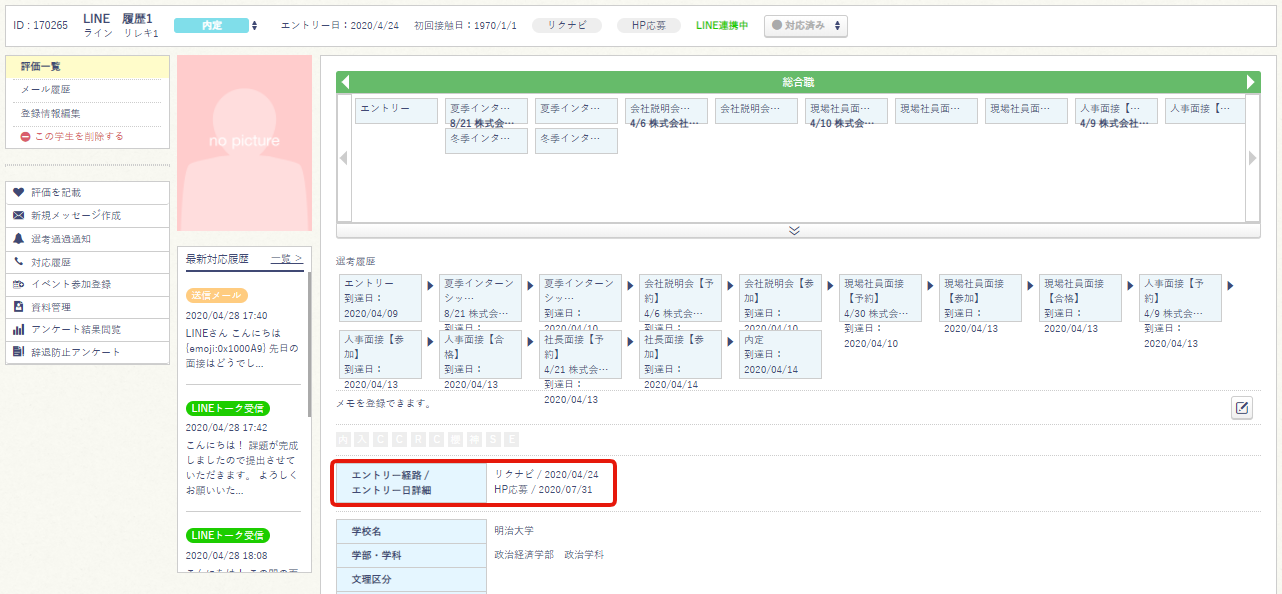Click the envelope icon for 新規メッセージ作成
1282x594 pixels.
pos(18,215)
